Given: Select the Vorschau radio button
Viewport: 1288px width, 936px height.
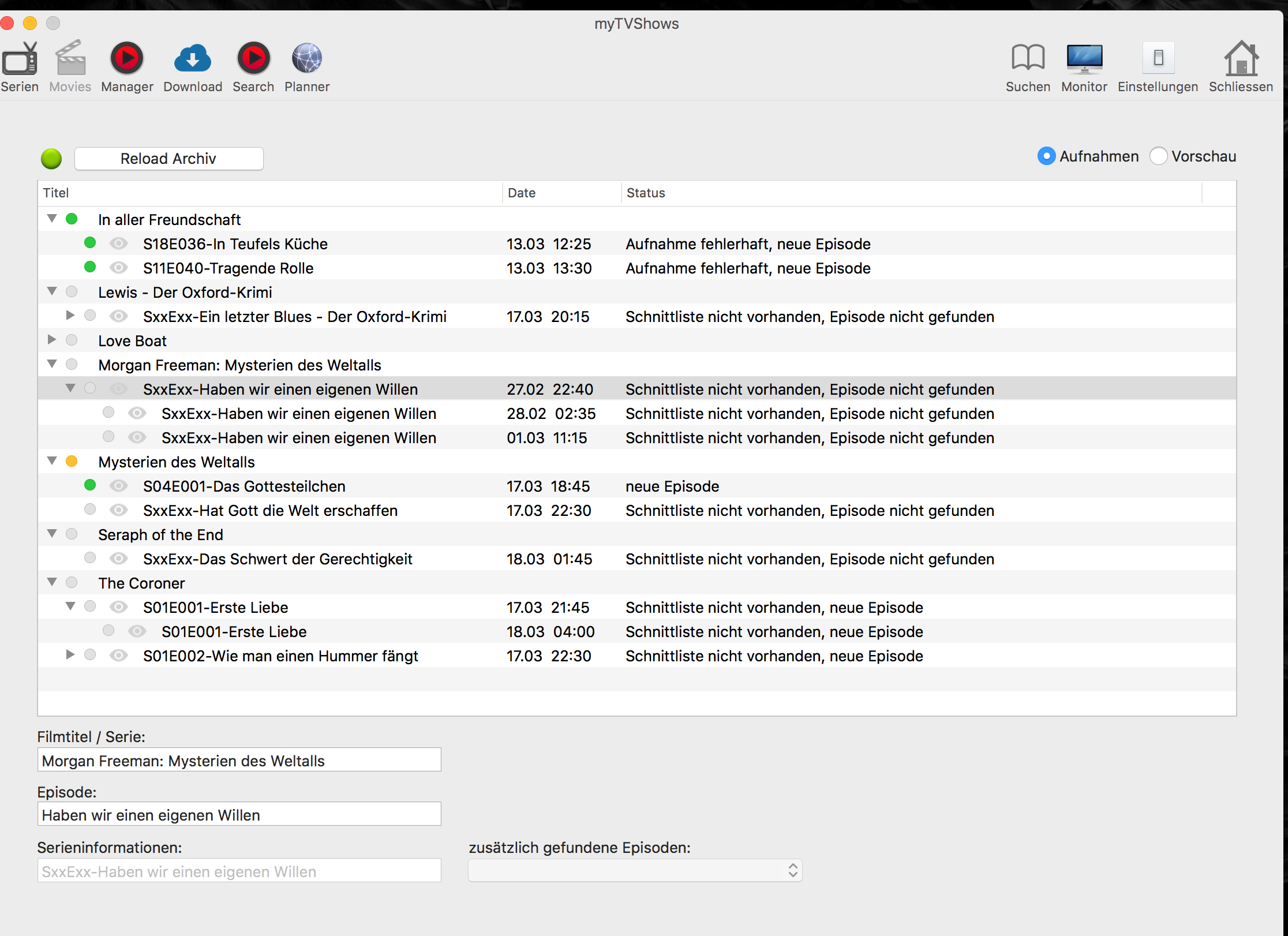Looking at the screenshot, I should point(1158,156).
